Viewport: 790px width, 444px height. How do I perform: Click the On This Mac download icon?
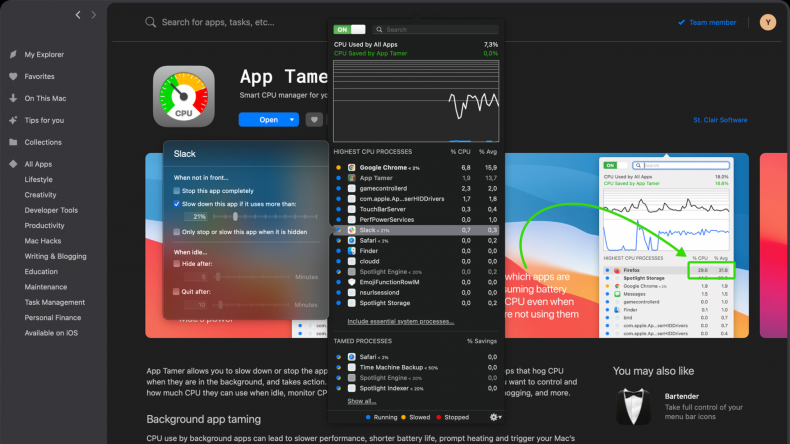click(13, 98)
